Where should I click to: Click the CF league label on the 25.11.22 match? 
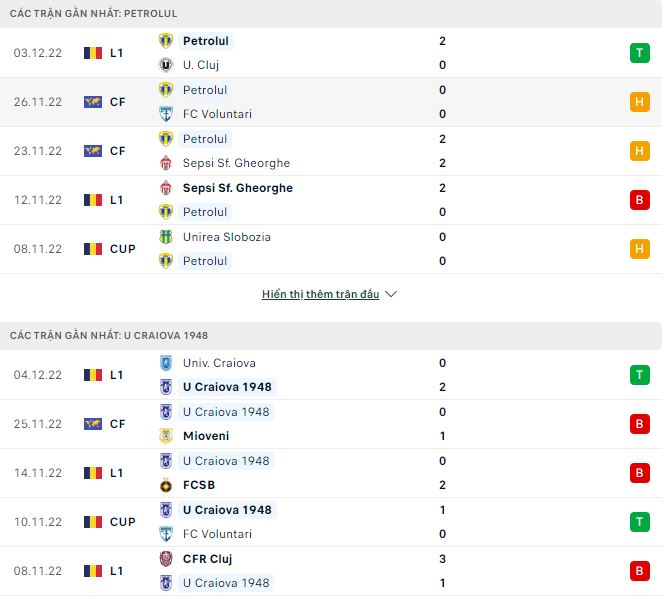point(117,424)
